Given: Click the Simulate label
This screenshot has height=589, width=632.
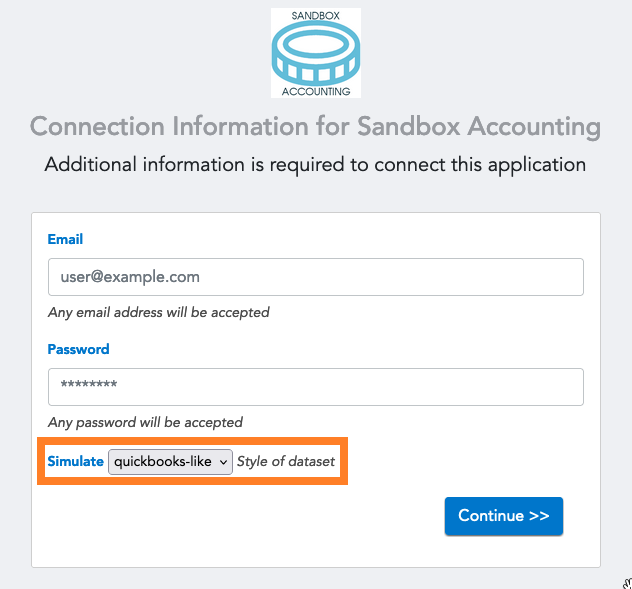Looking at the screenshot, I should pyautogui.click(x=75, y=461).
